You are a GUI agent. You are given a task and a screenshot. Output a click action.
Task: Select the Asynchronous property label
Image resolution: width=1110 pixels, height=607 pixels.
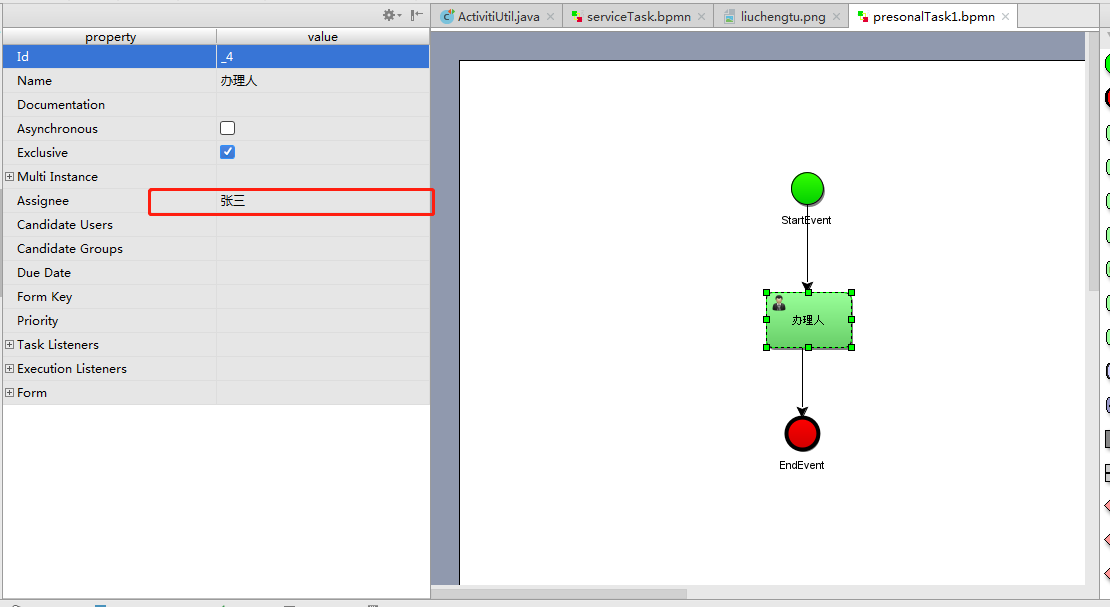[57, 129]
